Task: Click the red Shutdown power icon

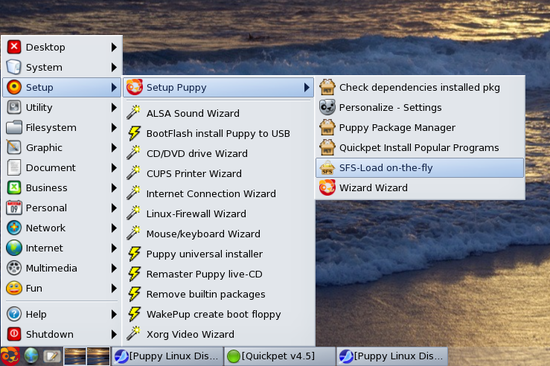Action: [14, 334]
